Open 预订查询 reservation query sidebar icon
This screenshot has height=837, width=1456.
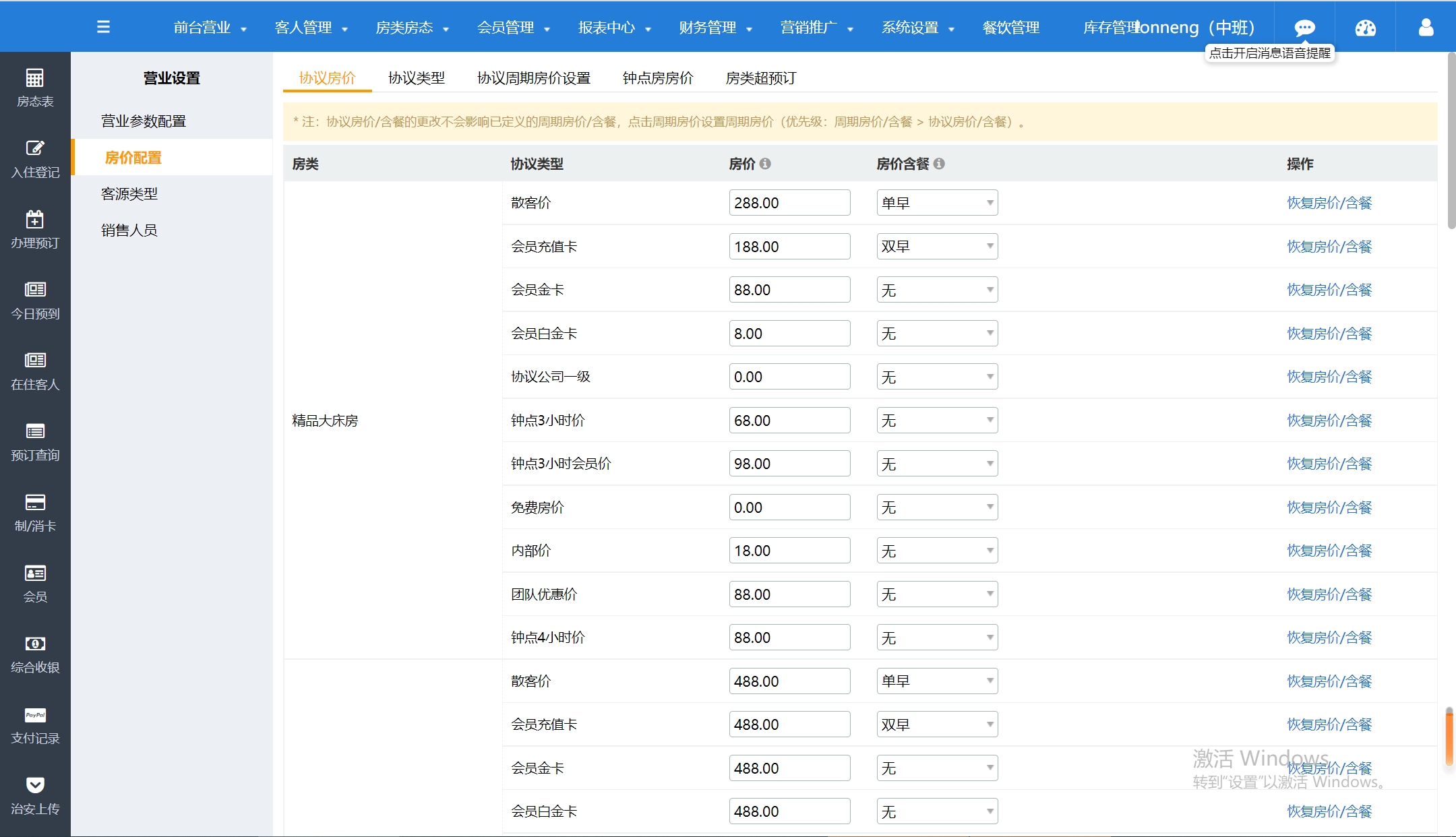point(35,442)
